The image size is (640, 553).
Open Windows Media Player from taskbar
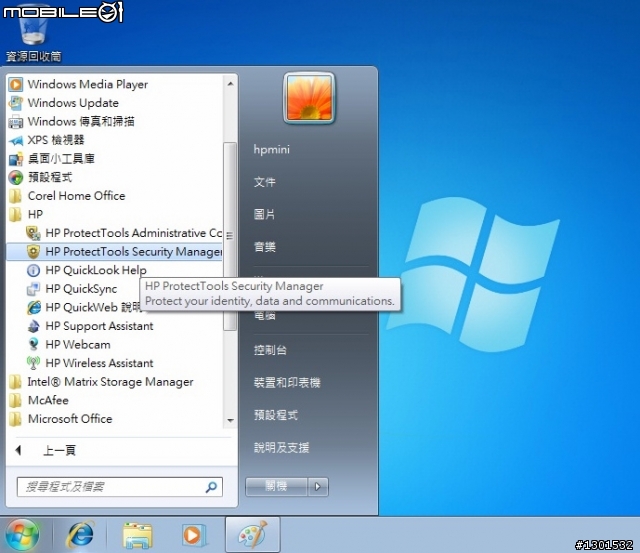coord(193,535)
